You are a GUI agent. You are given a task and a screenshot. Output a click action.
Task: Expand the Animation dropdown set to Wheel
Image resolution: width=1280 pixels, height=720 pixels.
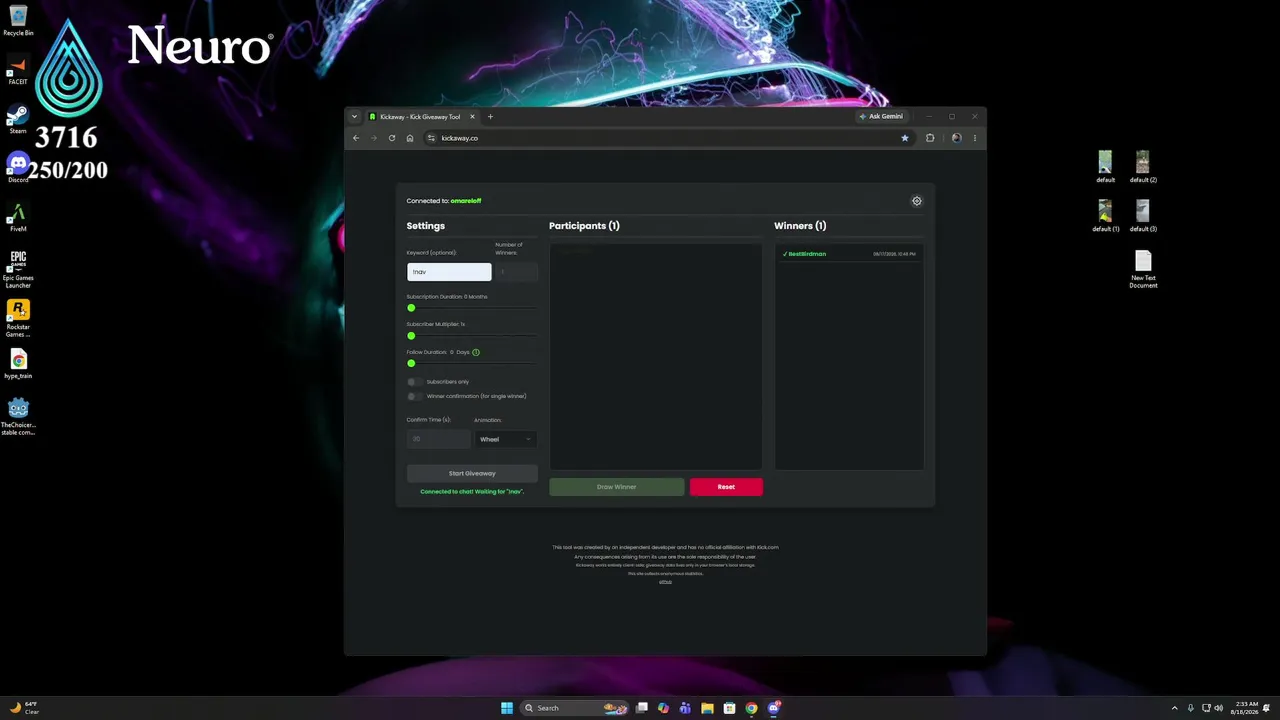pyautogui.click(x=505, y=439)
